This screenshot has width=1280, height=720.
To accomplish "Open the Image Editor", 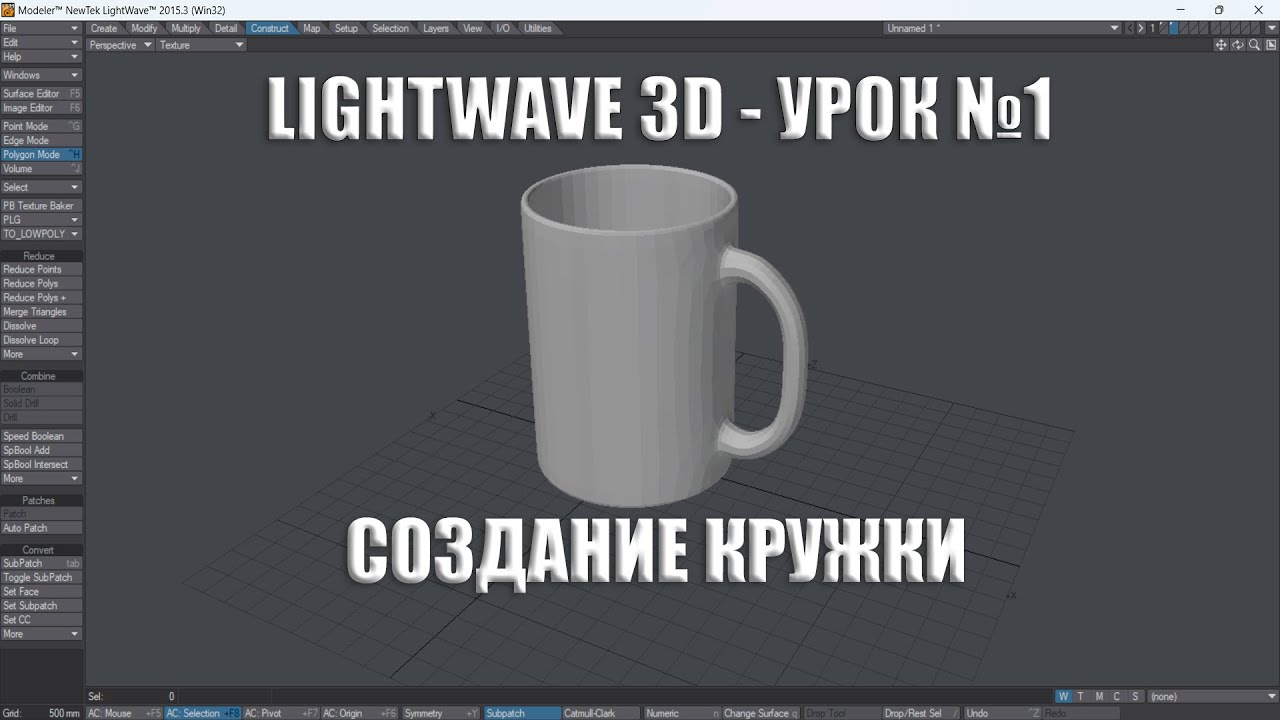I will click(41, 107).
